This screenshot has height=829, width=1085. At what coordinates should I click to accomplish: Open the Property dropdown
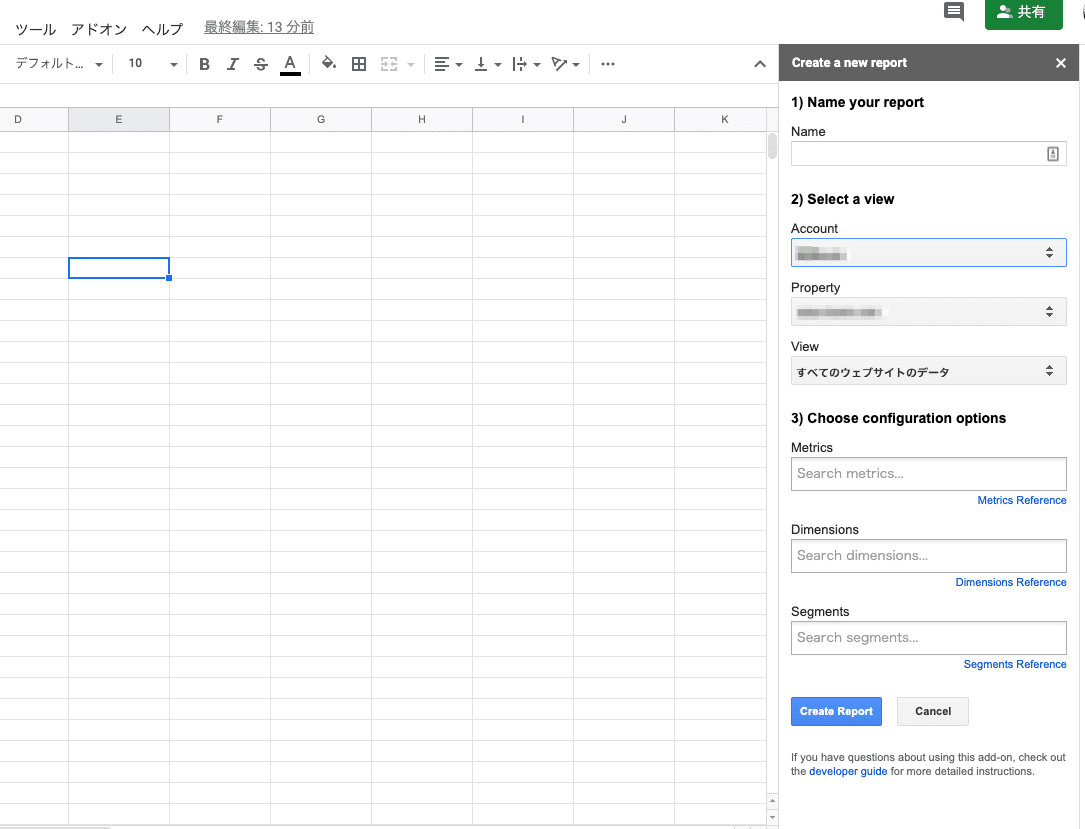(928, 312)
